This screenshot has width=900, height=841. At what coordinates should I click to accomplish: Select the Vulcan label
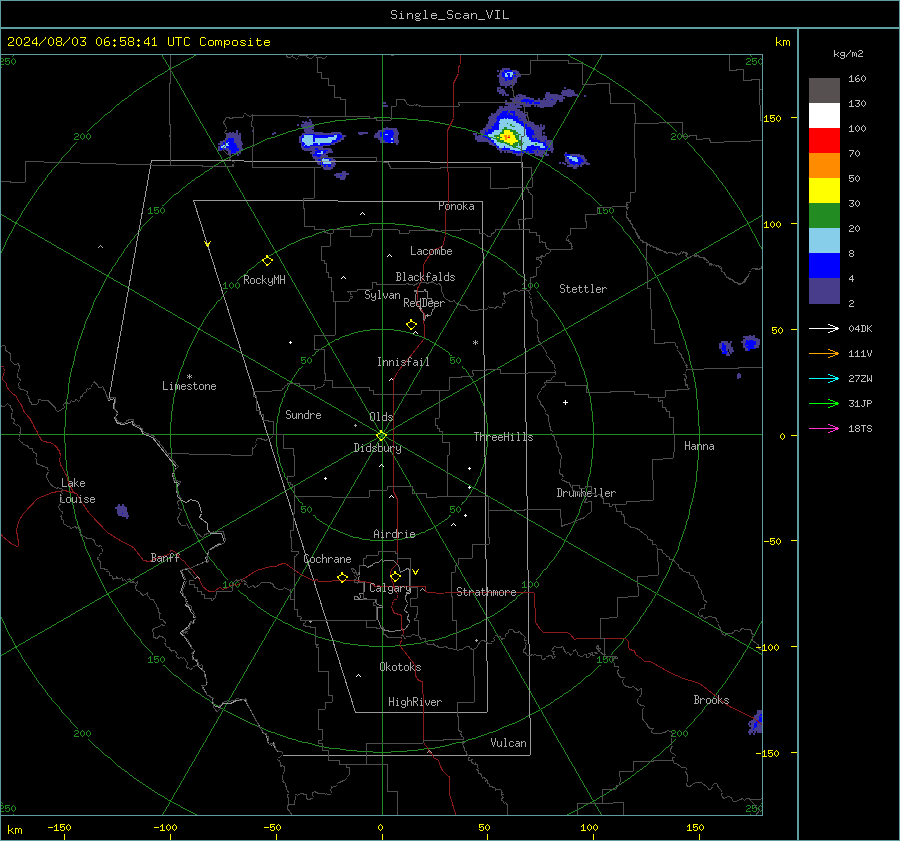coord(508,743)
